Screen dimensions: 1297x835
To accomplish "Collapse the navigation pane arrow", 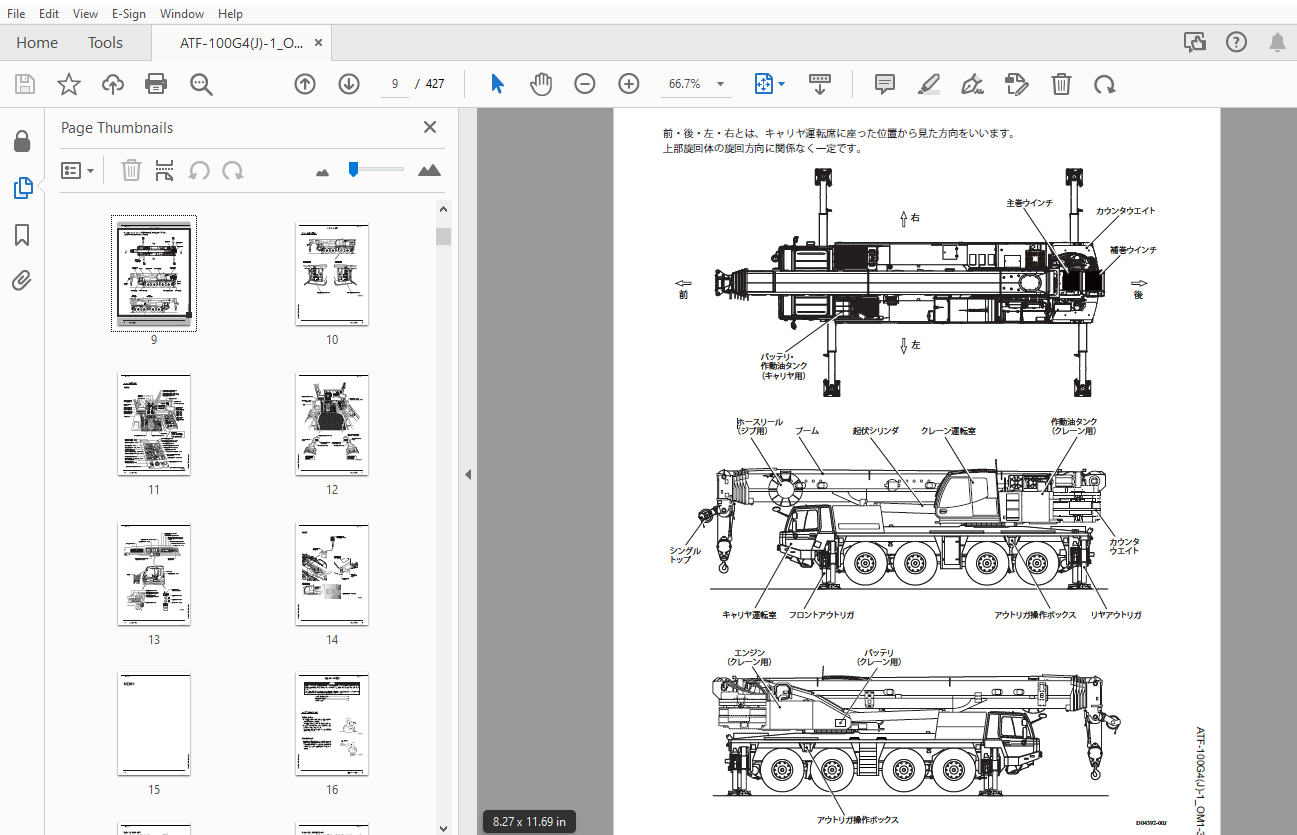I will [468, 475].
